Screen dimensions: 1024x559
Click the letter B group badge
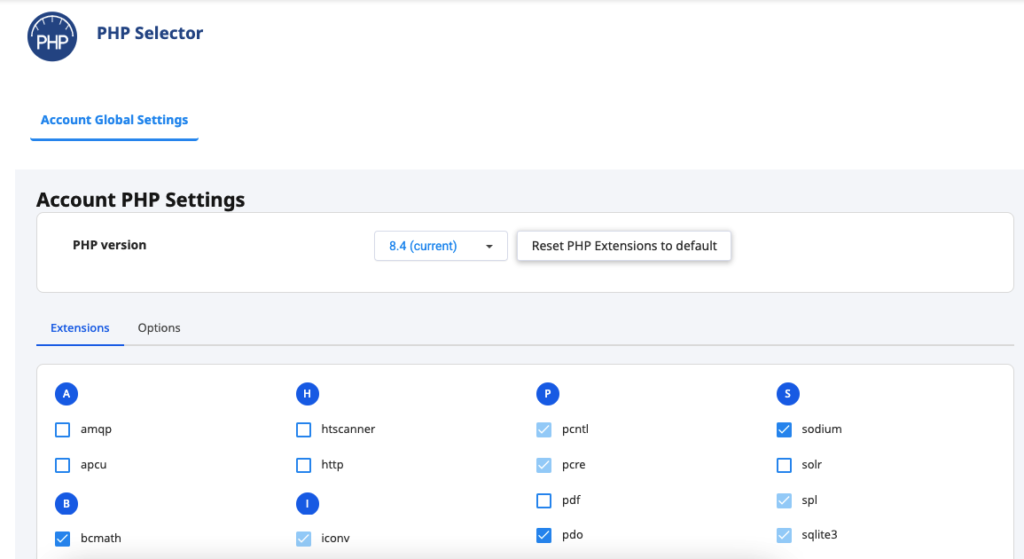point(67,503)
